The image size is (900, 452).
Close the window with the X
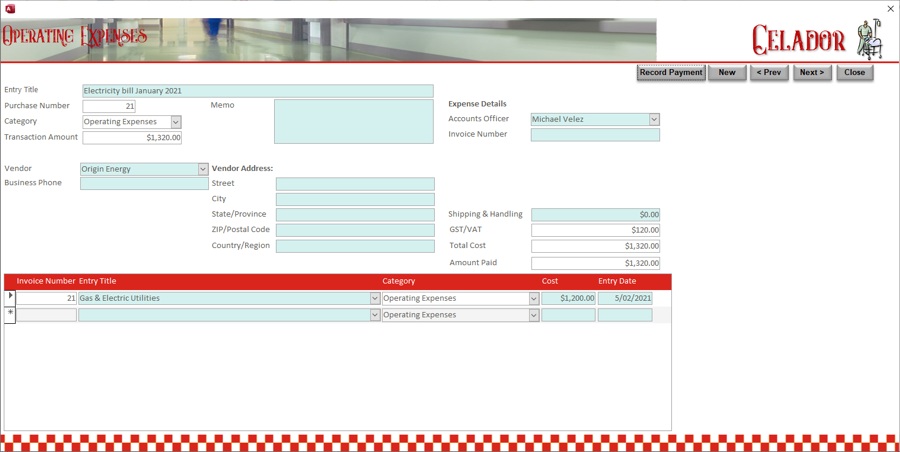tap(890, 9)
